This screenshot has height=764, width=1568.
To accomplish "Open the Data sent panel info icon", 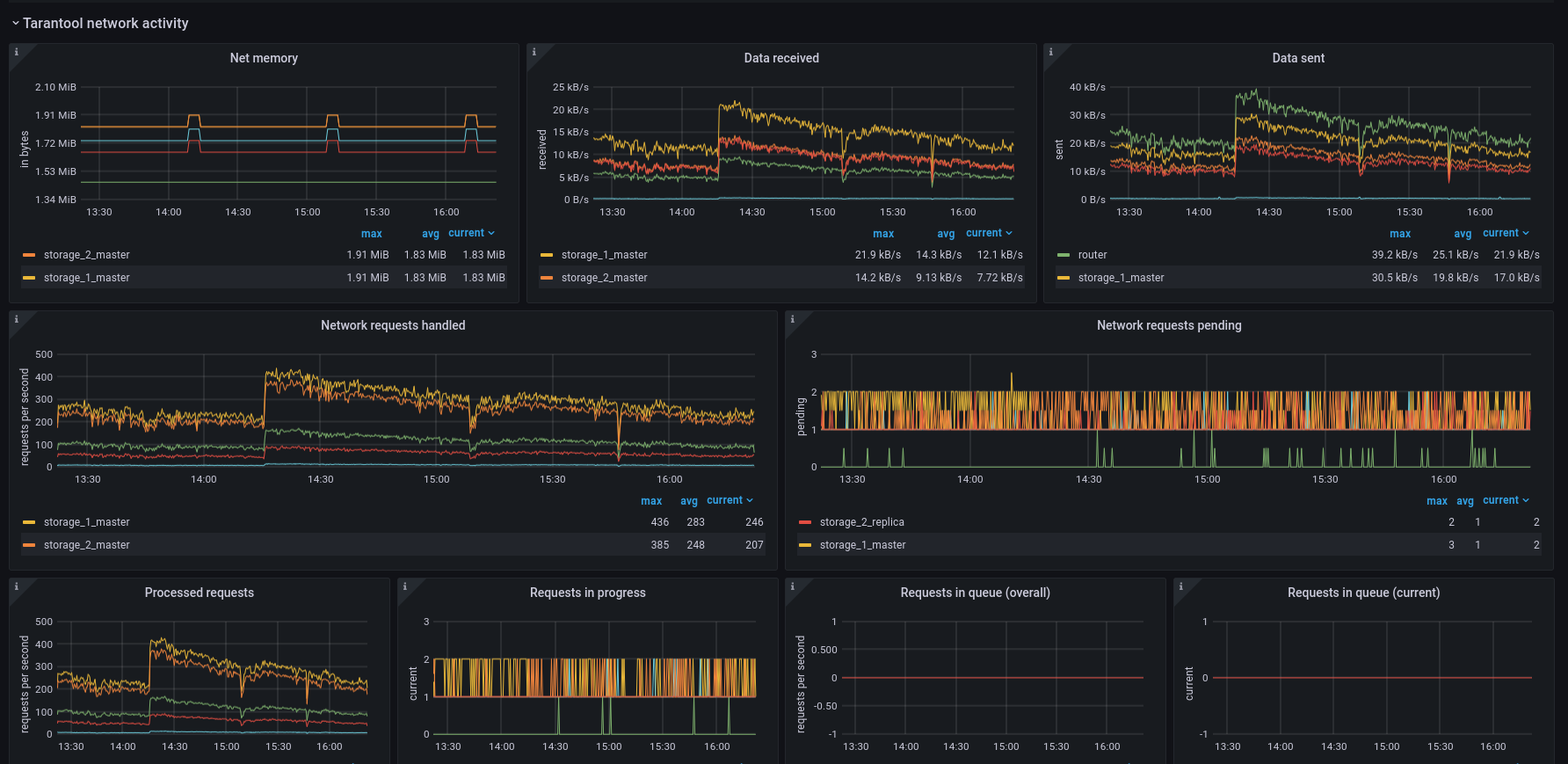I will point(1051,52).
